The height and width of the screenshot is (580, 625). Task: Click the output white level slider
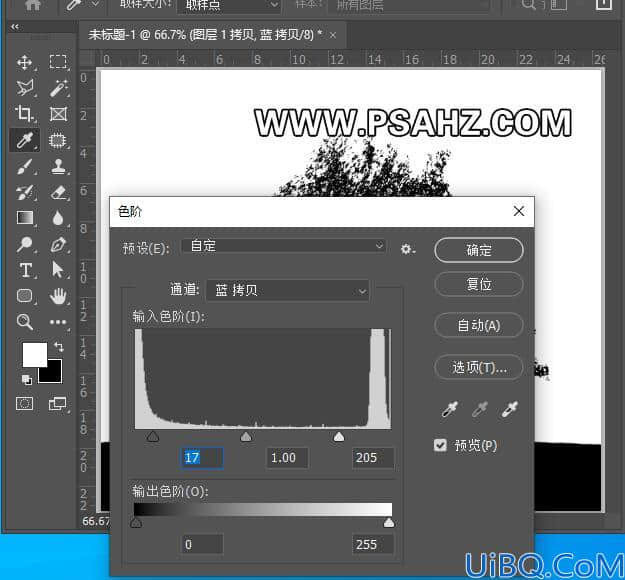click(389, 523)
